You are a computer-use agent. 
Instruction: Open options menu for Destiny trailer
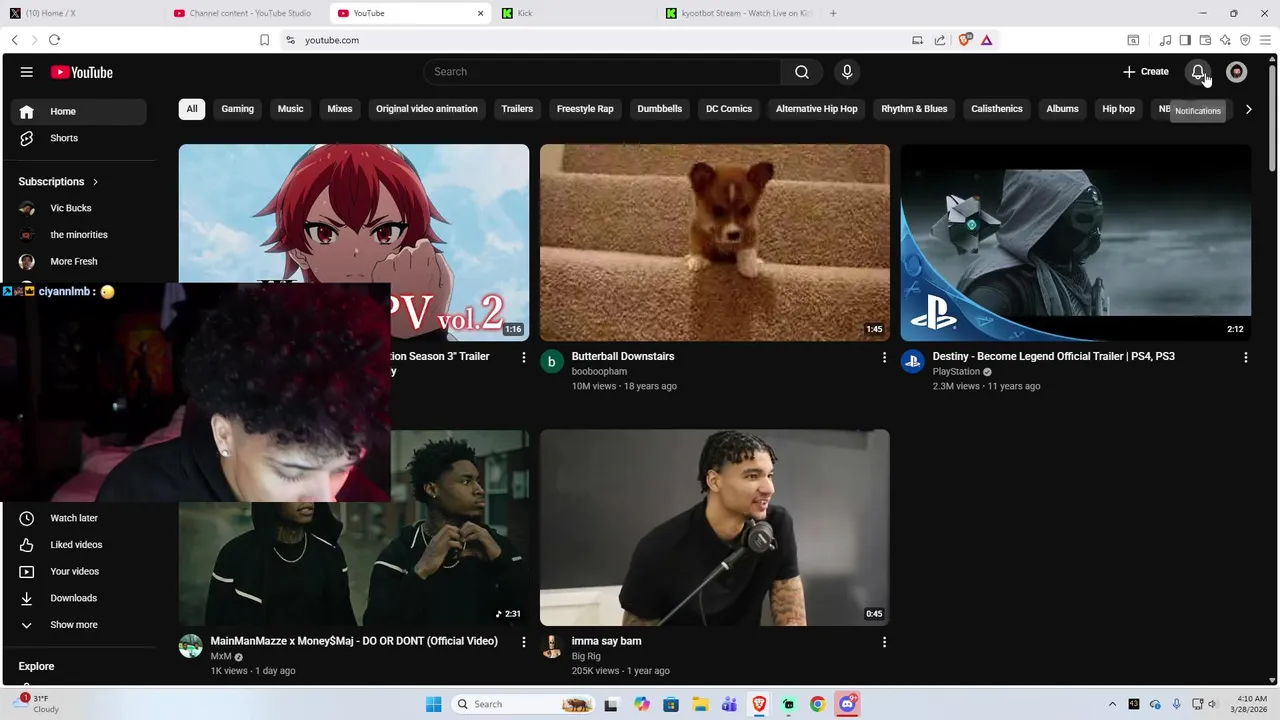[1245, 357]
